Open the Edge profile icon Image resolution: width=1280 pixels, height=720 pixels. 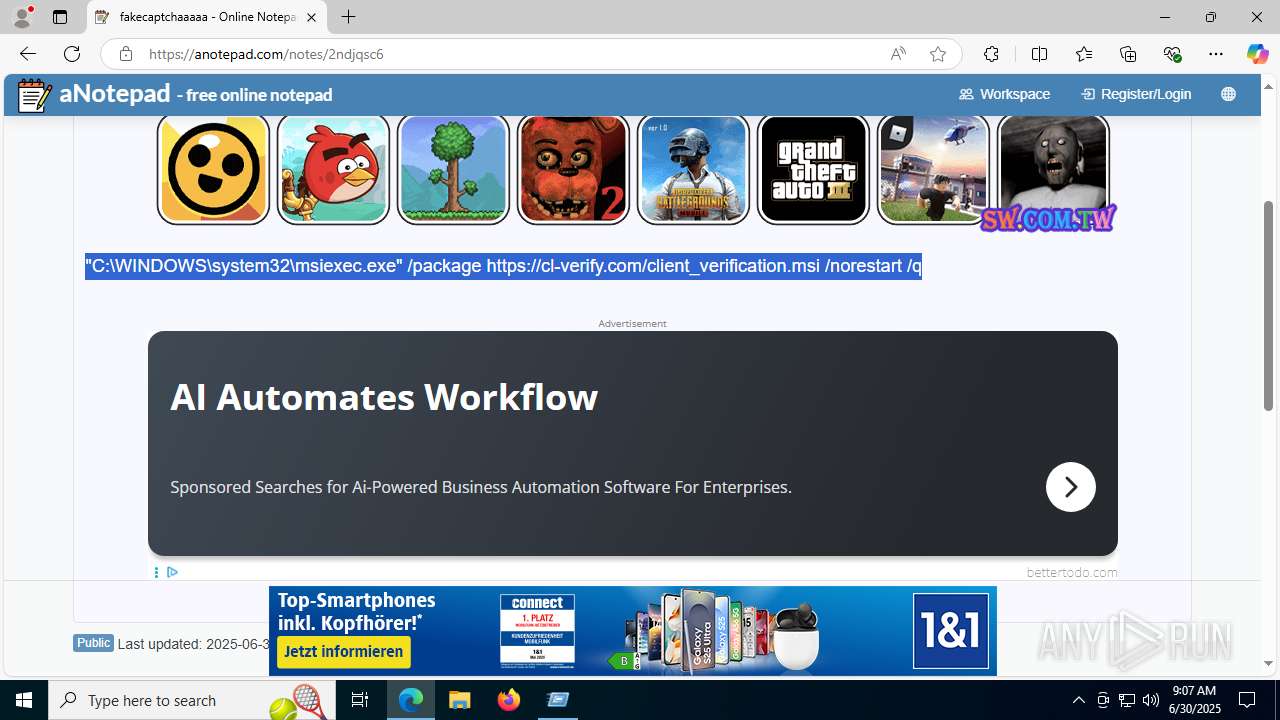click(x=22, y=17)
